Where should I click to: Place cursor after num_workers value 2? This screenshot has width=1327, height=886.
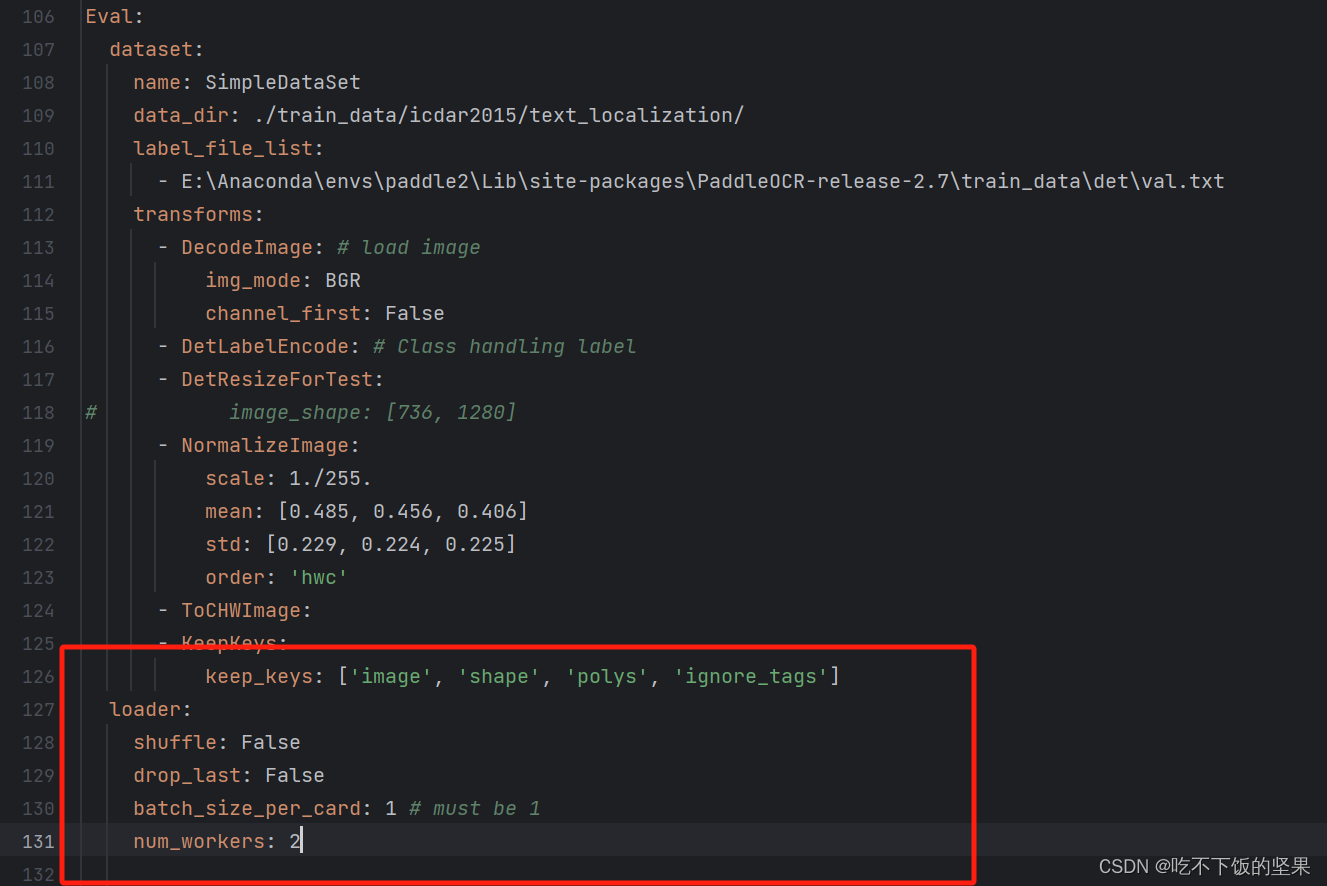tap(301, 841)
